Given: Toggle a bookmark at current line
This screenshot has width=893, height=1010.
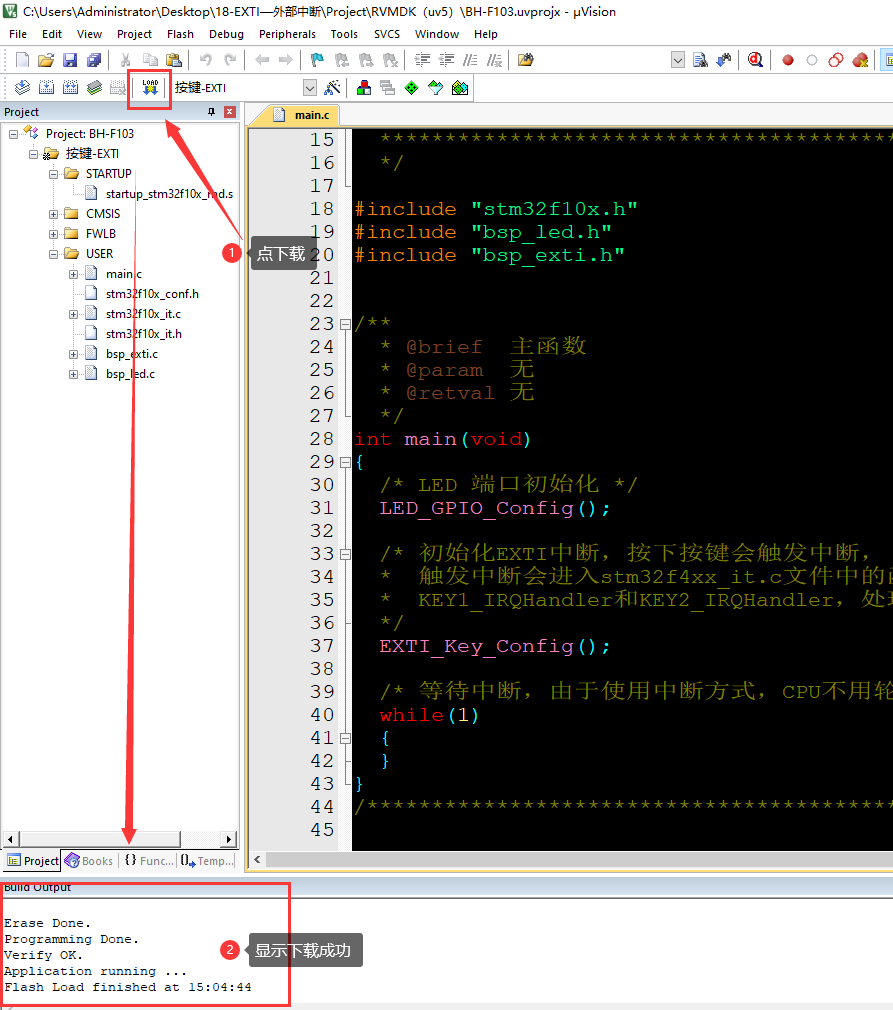Looking at the screenshot, I should click(315, 60).
